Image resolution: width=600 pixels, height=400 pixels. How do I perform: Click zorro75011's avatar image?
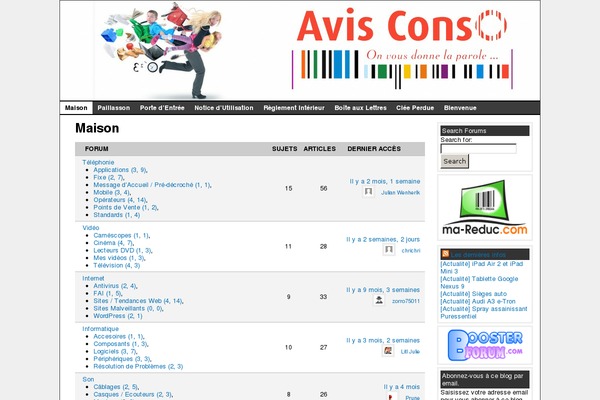[x=379, y=300]
